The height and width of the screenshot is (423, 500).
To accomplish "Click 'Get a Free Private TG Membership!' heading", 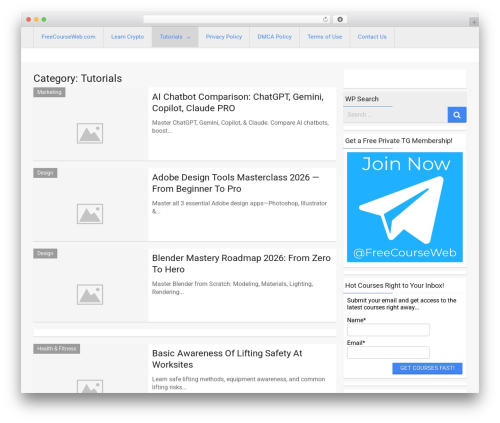I will tap(399, 141).
